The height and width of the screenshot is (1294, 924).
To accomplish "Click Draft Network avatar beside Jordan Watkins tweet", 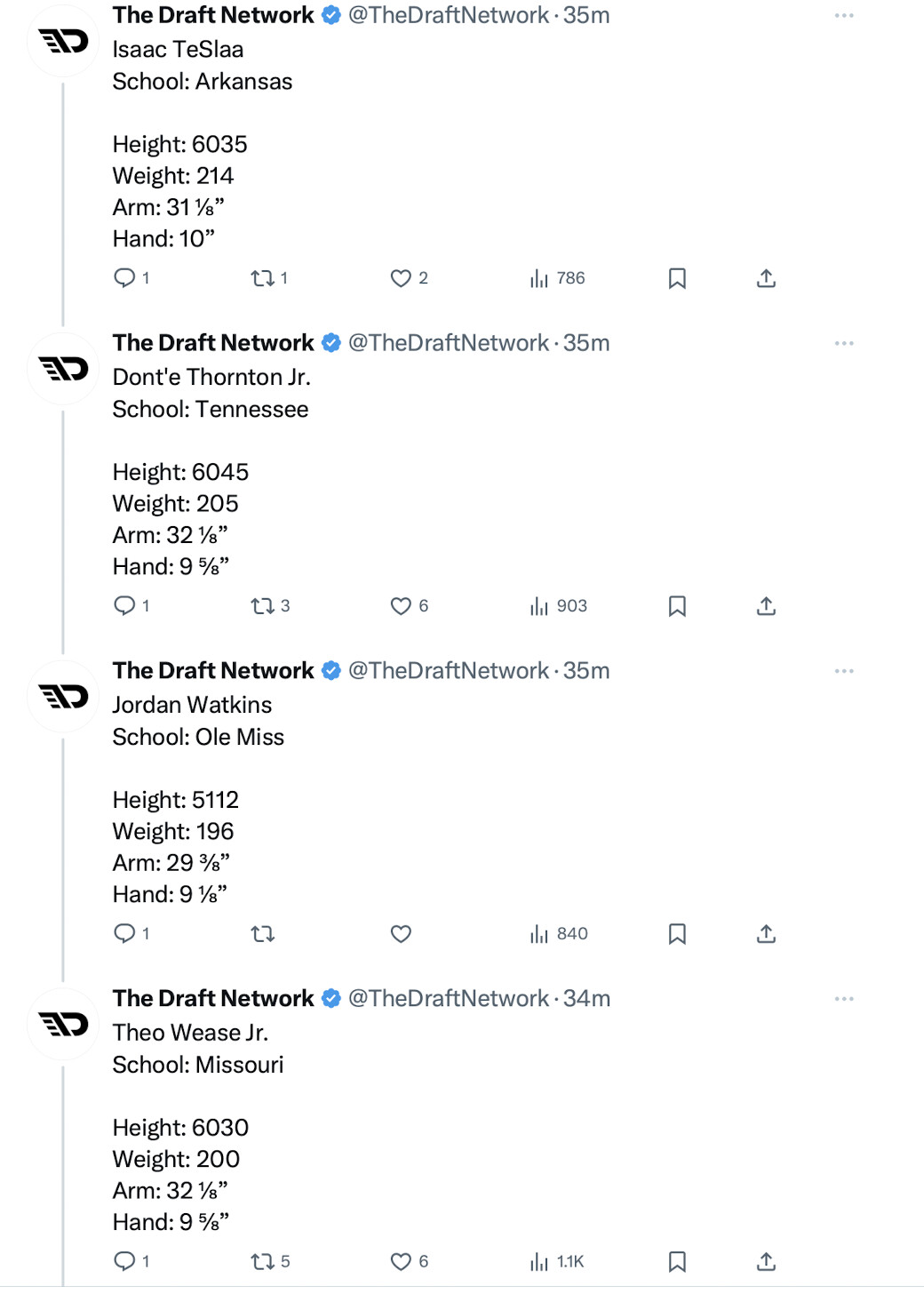I will pyautogui.click(x=63, y=697).
